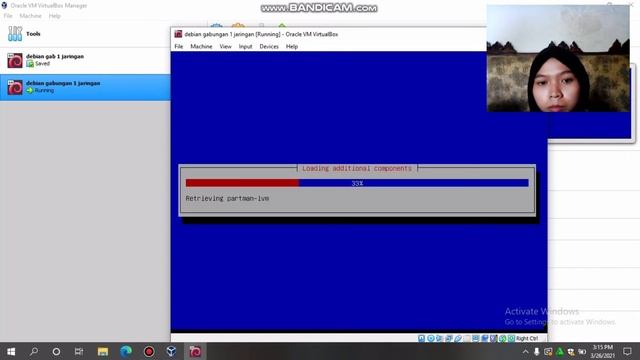The width and height of the screenshot is (640, 360).
Task: Click the green triangle tray icon
Action: click(x=560, y=351)
